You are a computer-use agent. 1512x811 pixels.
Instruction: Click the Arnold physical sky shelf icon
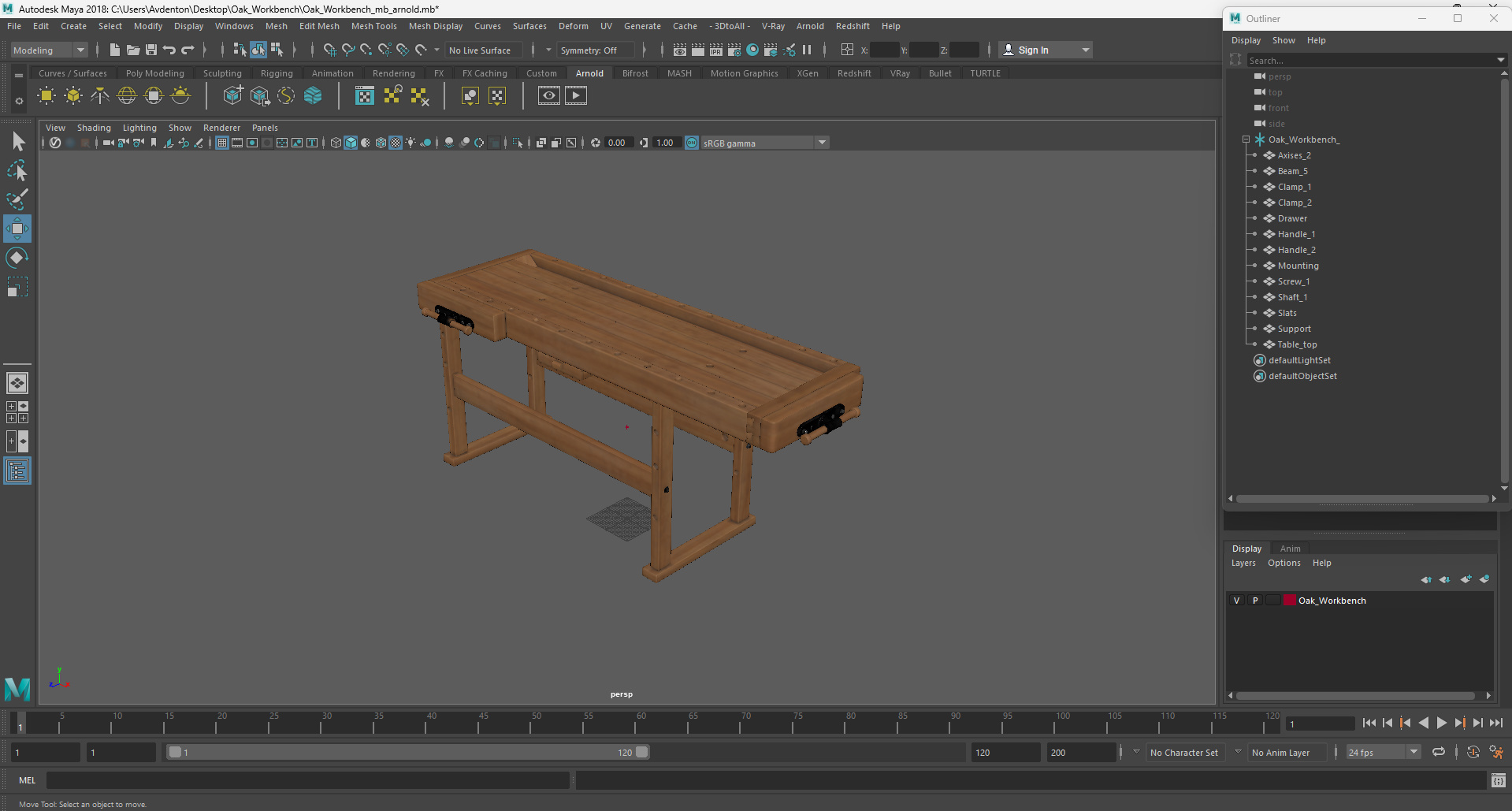pos(180,96)
